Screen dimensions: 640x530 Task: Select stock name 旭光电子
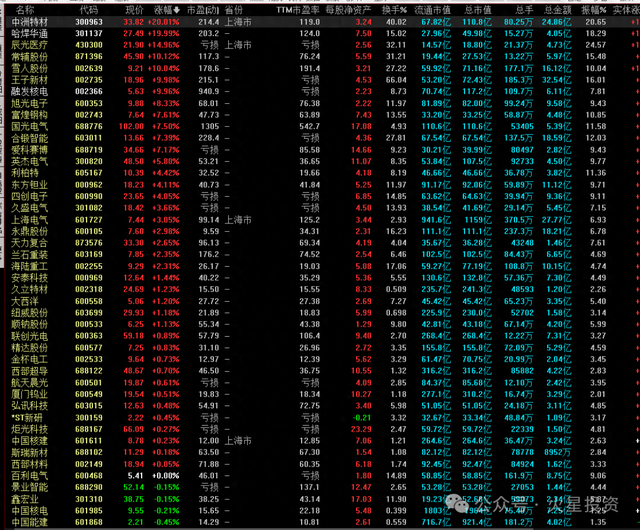(29, 103)
